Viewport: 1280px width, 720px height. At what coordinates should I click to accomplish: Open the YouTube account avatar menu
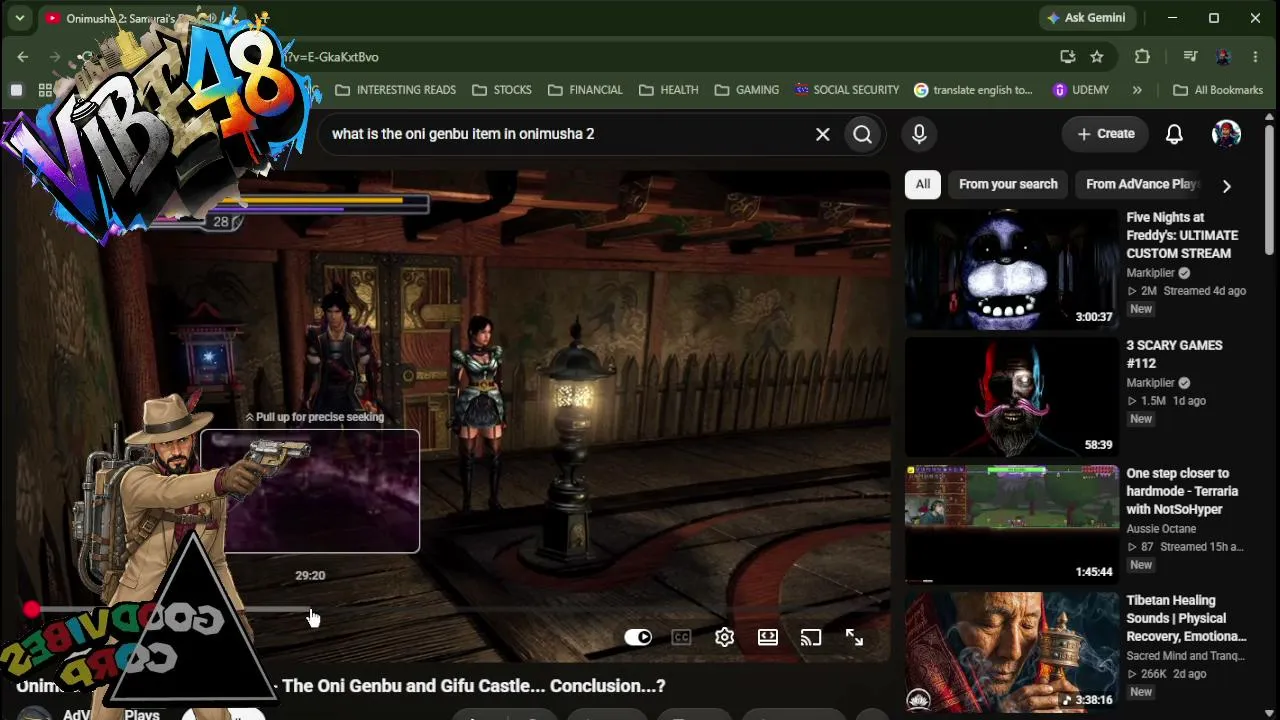coord(1227,134)
